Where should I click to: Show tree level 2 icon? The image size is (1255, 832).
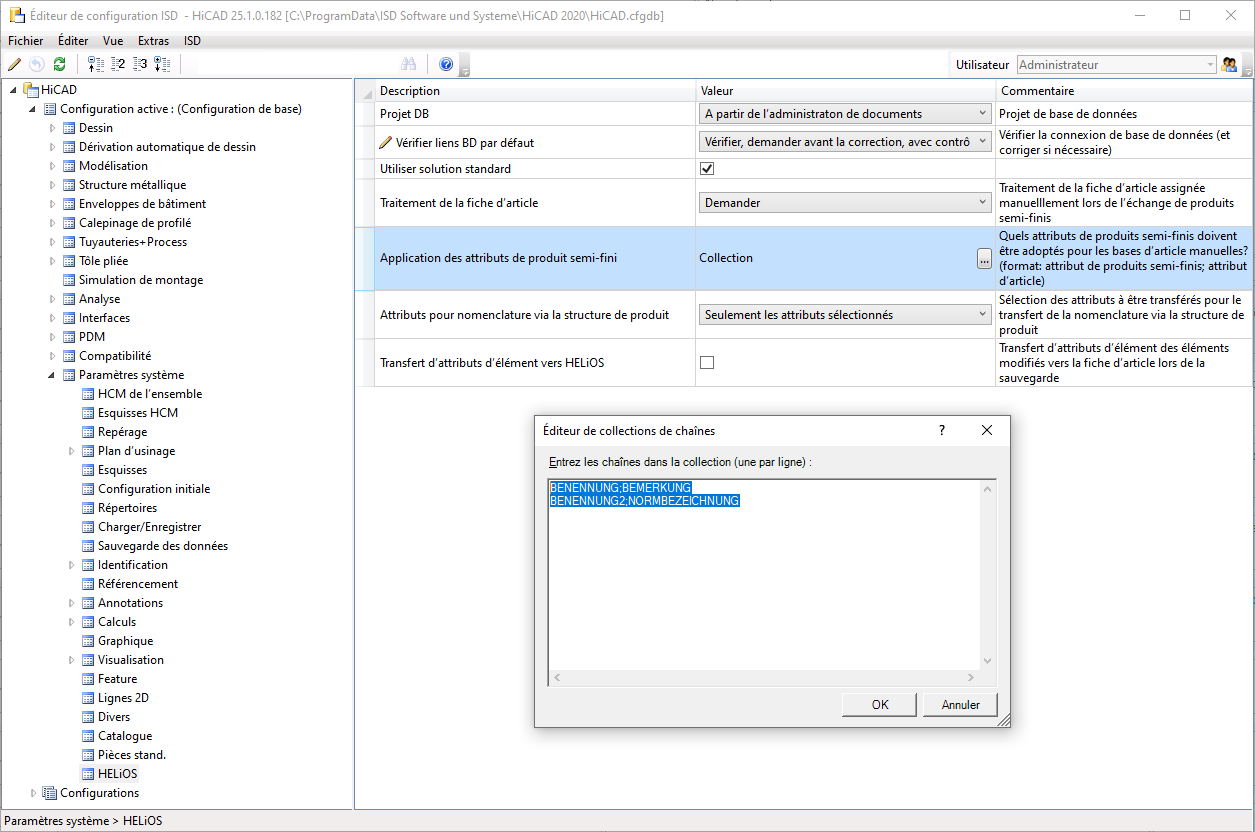coord(118,64)
